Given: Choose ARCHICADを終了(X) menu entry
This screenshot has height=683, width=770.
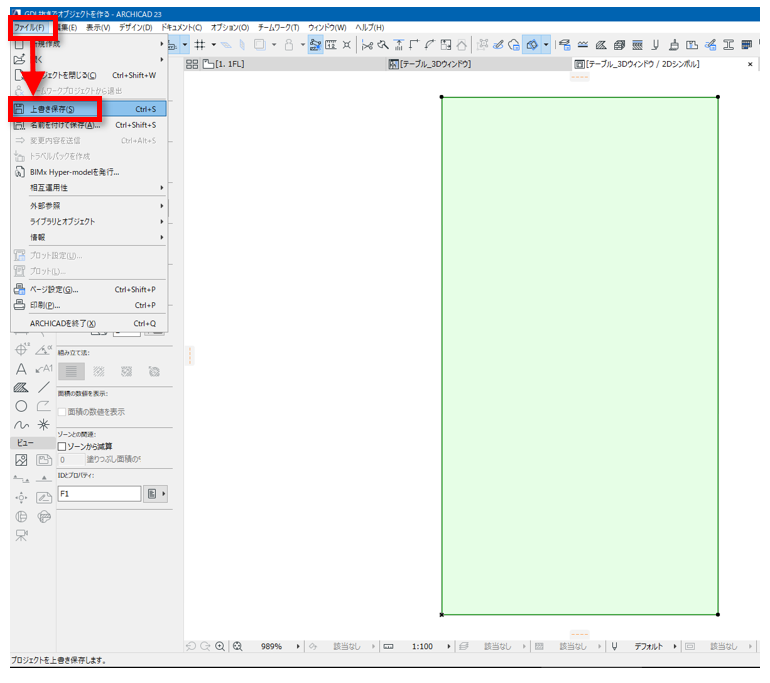Looking at the screenshot, I should coord(89,323).
